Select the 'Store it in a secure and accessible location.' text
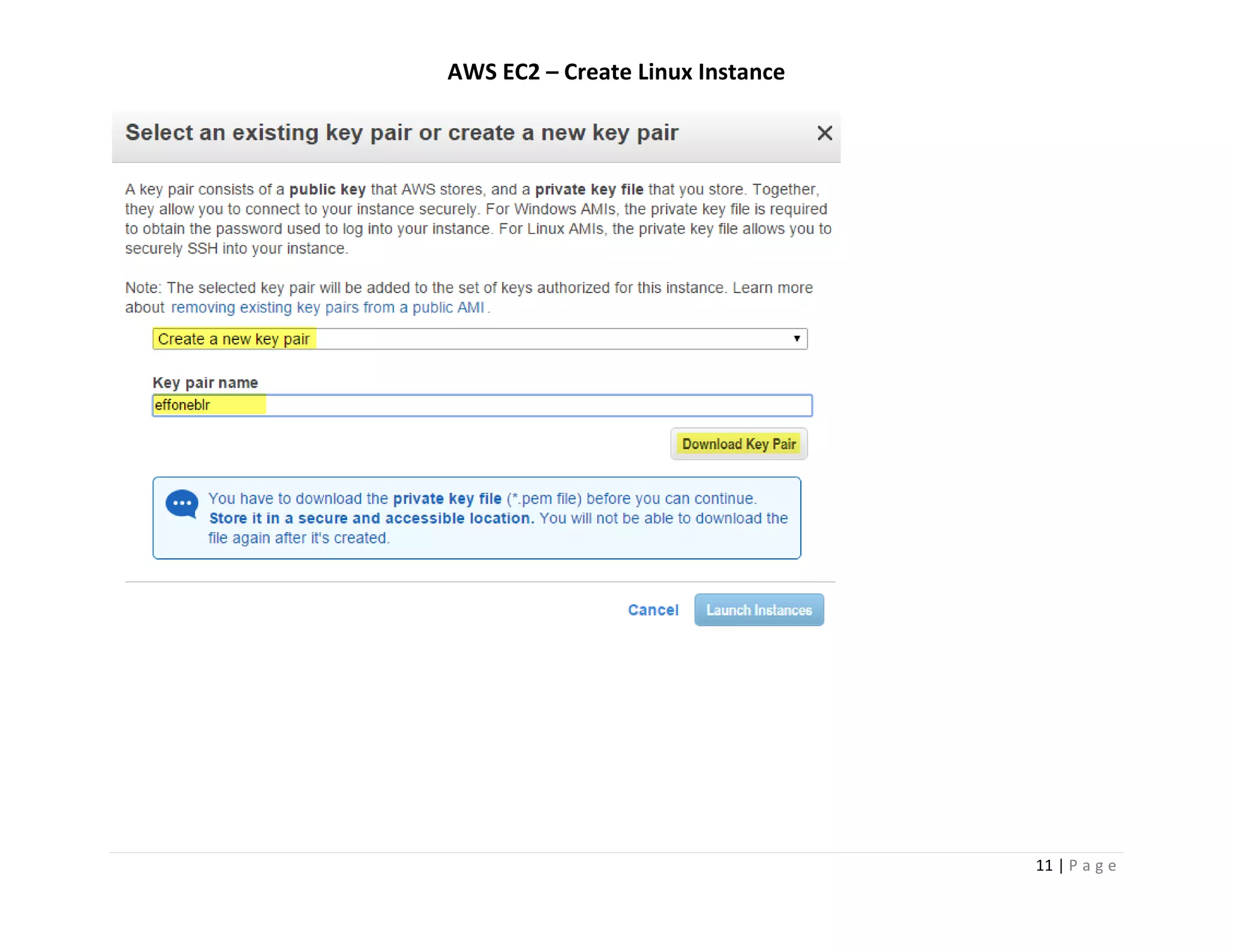1233x952 pixels. pos(371,519)
